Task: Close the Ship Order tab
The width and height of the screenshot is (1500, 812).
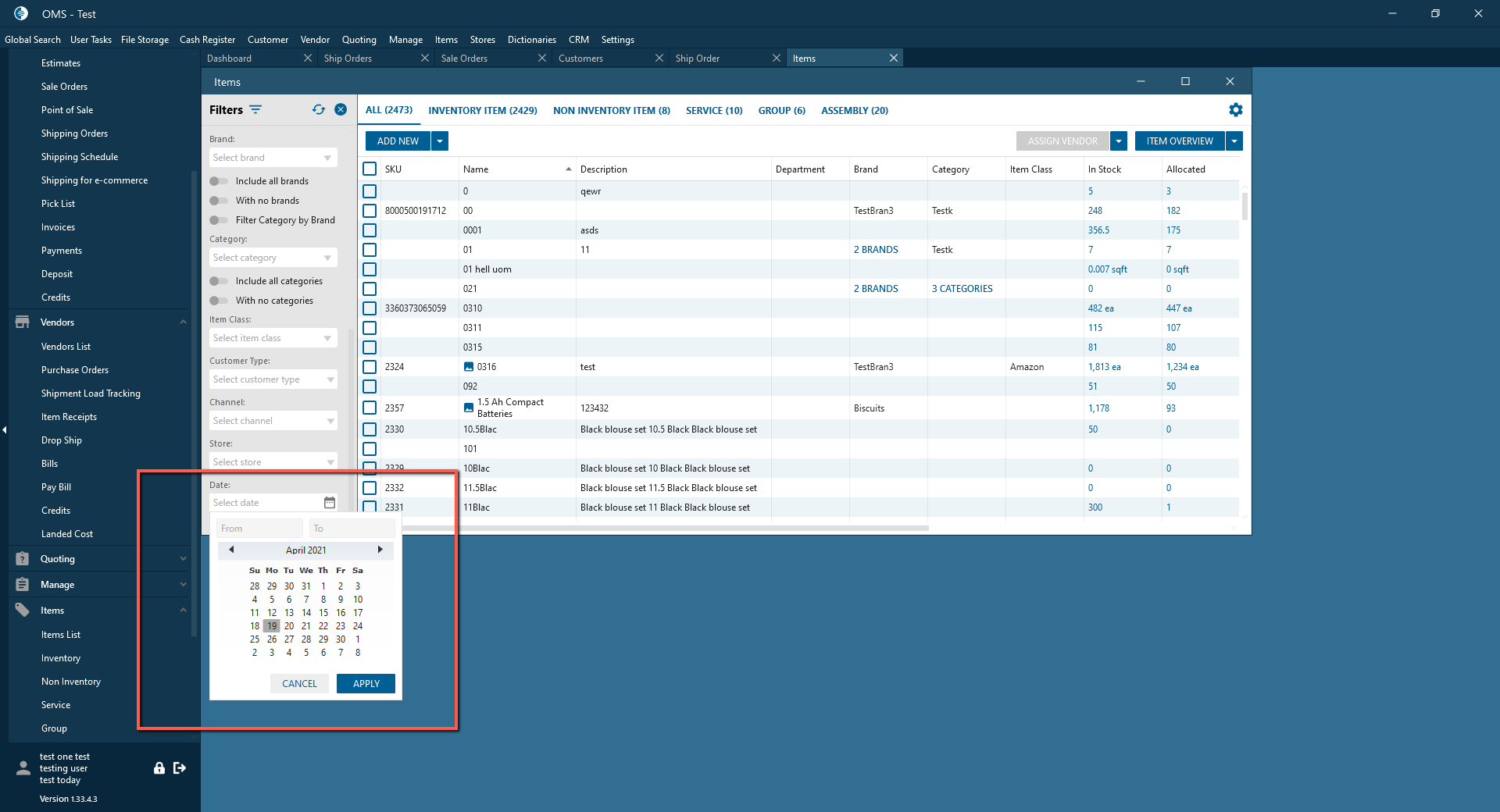Action: pyautogui.click(x=777, y=59)
